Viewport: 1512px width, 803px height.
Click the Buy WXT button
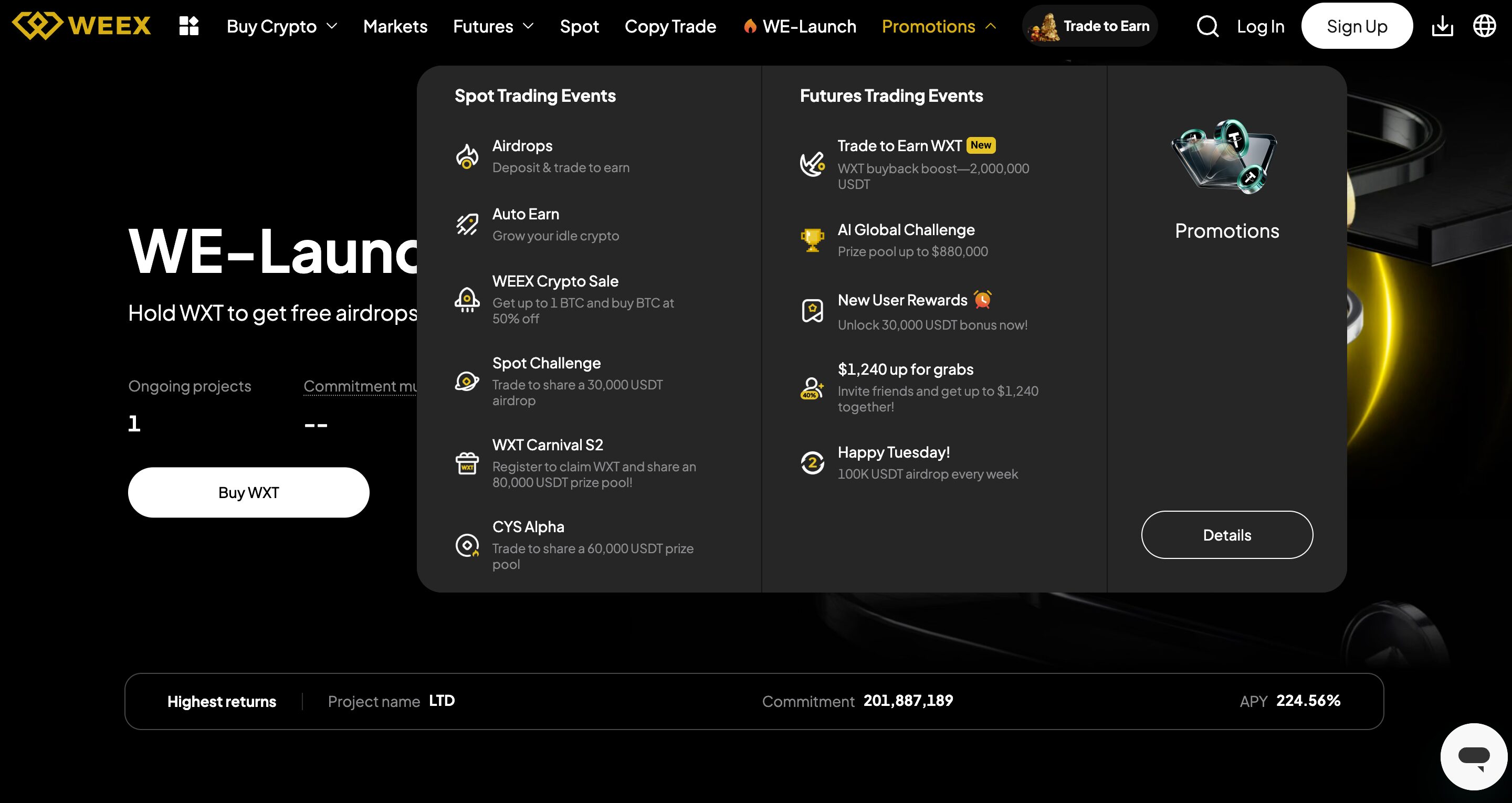pos(248,492)
